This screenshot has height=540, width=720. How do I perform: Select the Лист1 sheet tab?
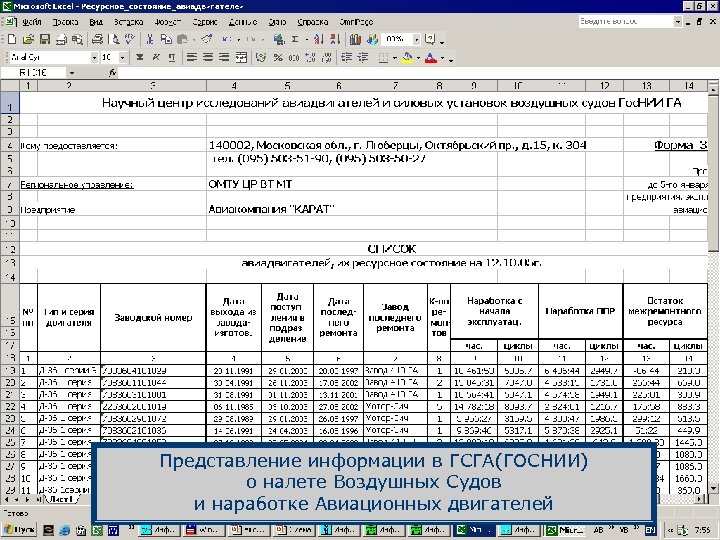(x=62, y=499)
